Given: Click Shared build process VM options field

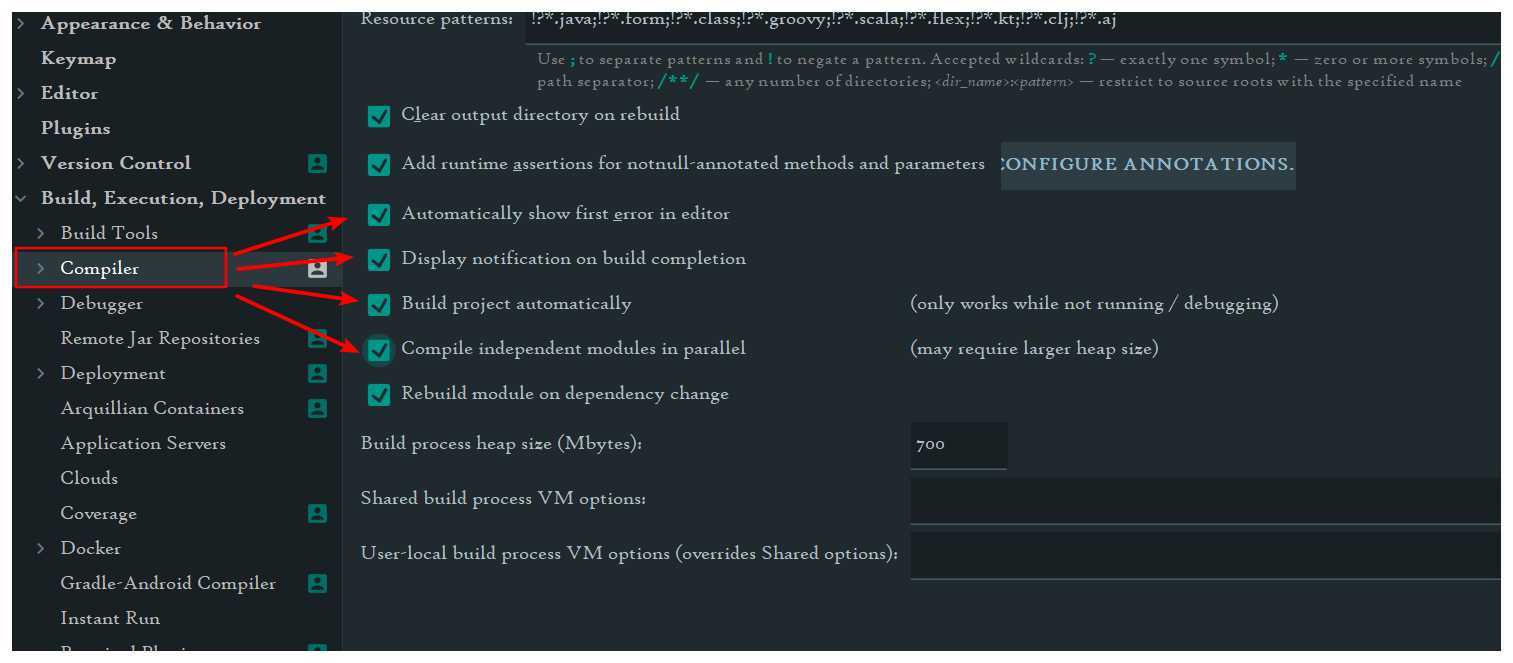Looking at the screenshot, I should [x=1205, y=500].
